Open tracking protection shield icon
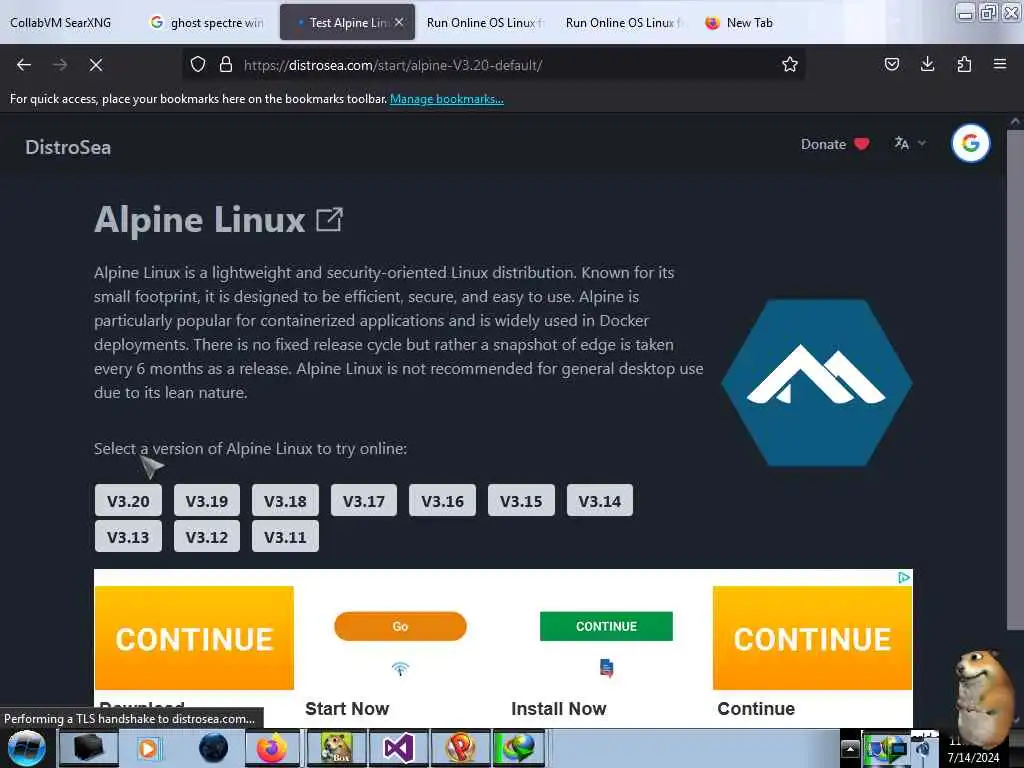Image resolution: width=1024 pixels, height=768 pixels. tap(198, 65)
